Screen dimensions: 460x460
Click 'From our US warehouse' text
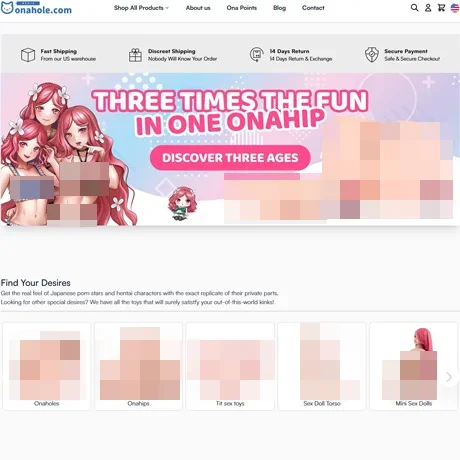68,59
